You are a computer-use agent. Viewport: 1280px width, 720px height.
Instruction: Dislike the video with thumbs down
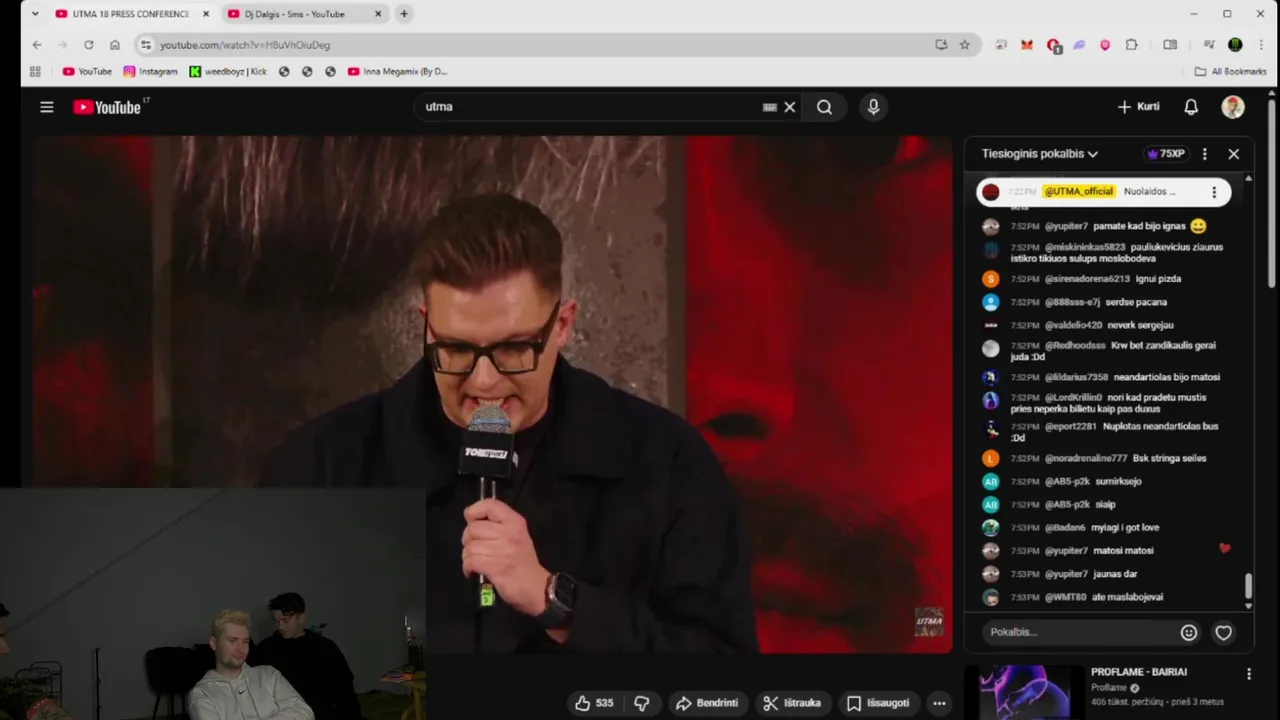click(x=642, y=703)
